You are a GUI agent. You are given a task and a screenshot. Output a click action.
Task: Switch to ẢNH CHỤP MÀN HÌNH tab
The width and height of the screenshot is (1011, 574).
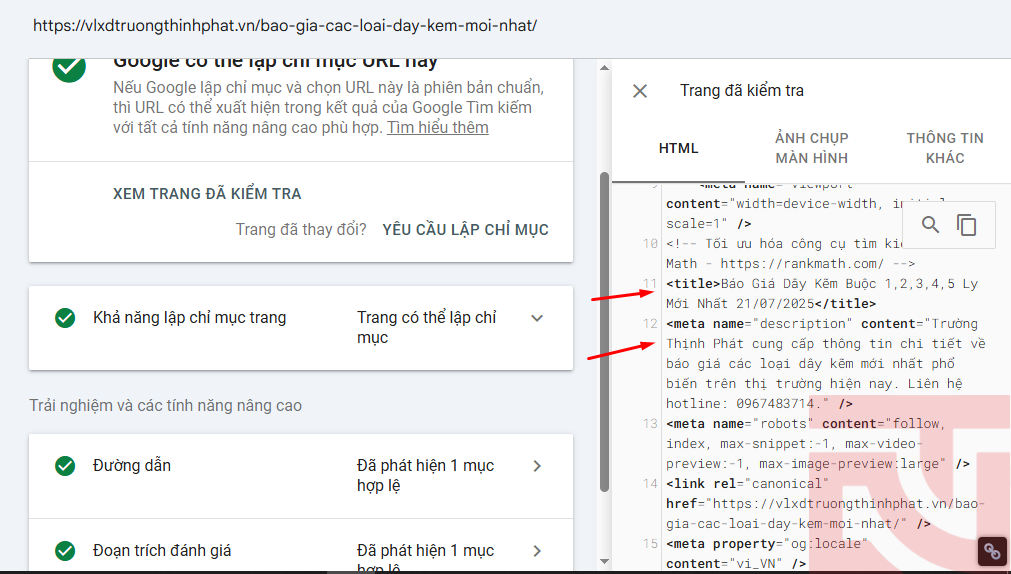[x=812, y=148]
